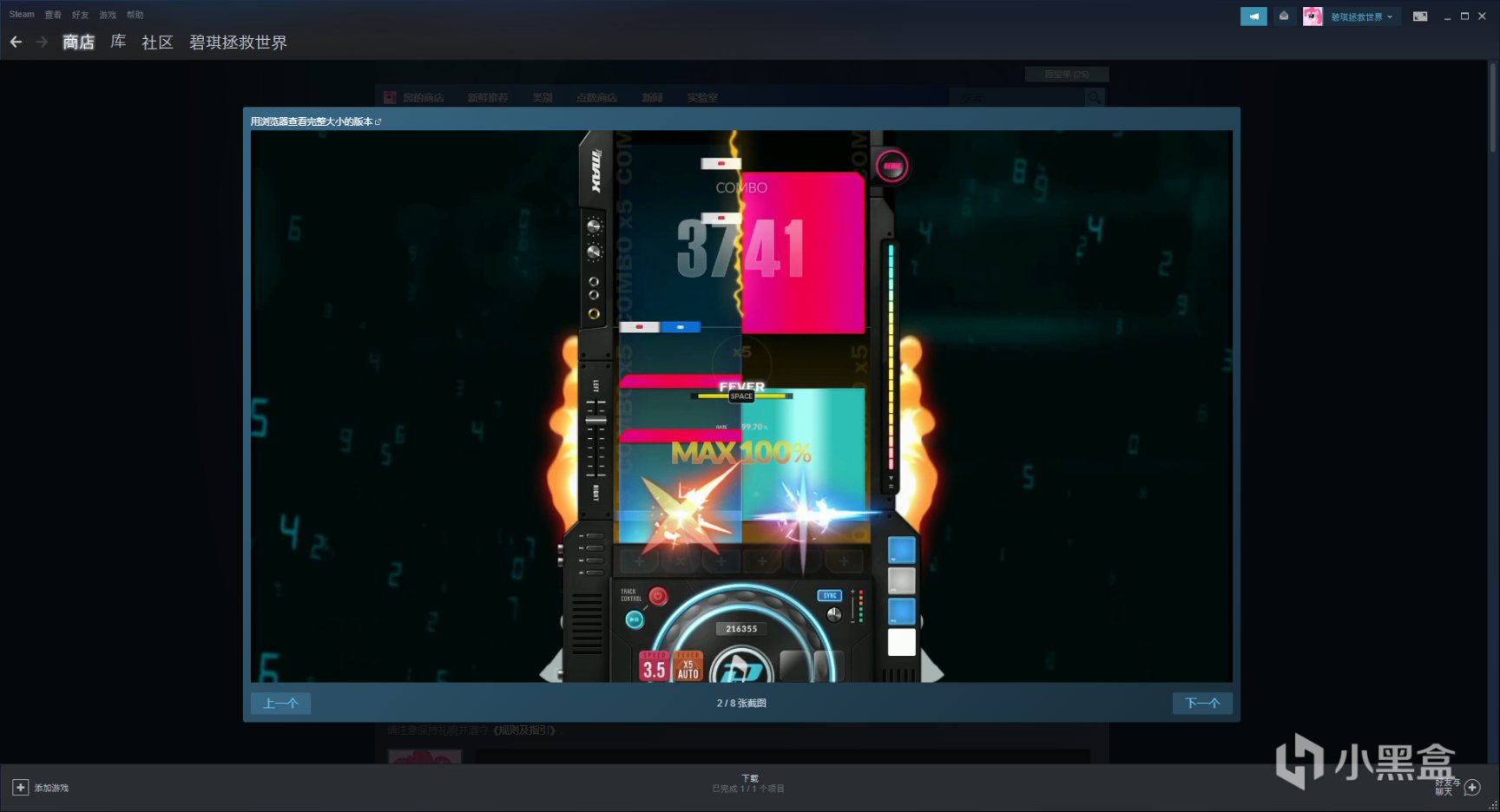Enter Big Picture mode via expand icon
Viewport: 1500px width, 812px height.
[x=1420, y=16]
